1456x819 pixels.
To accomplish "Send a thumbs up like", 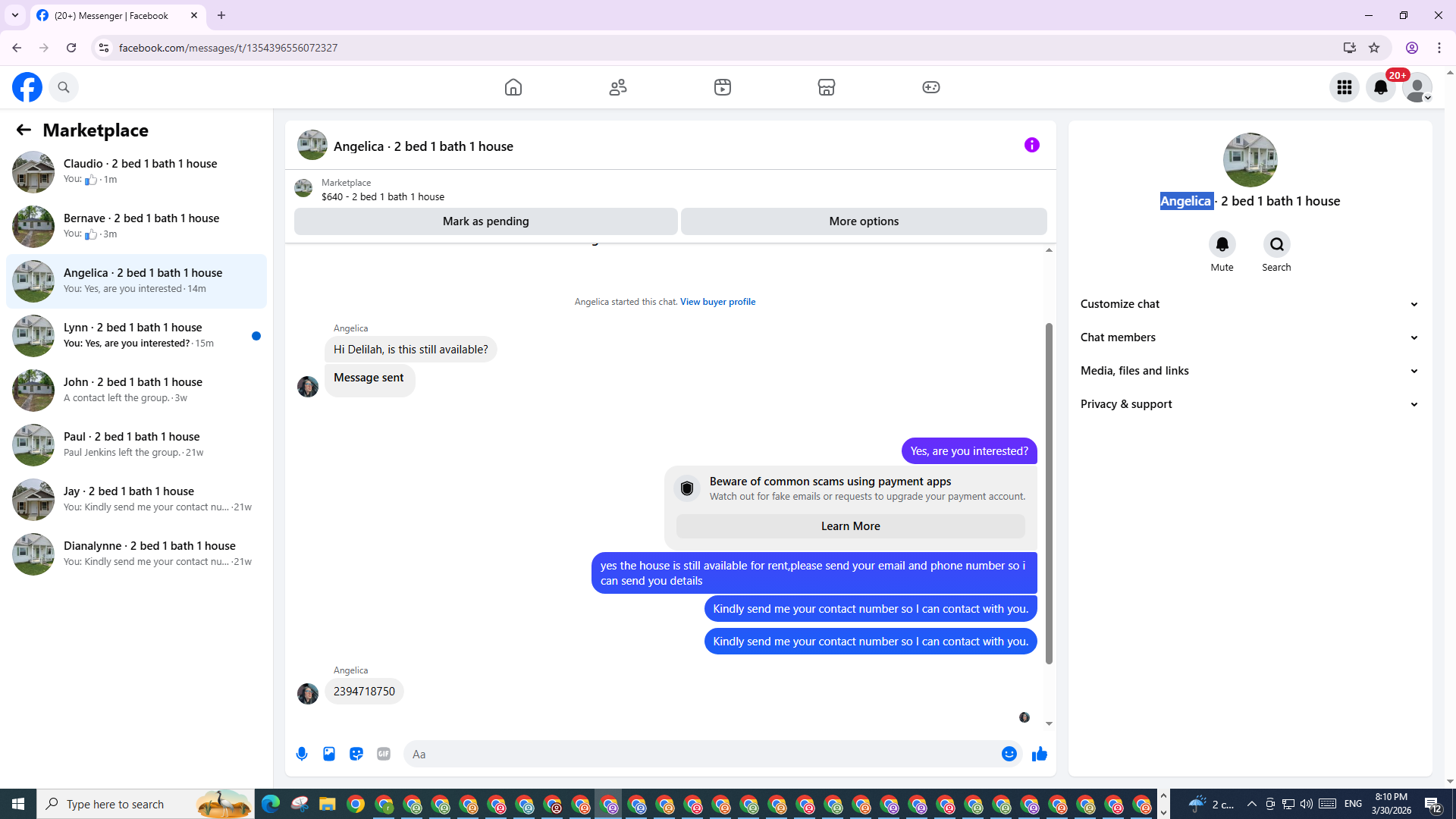I will (x=1039, y=754).
